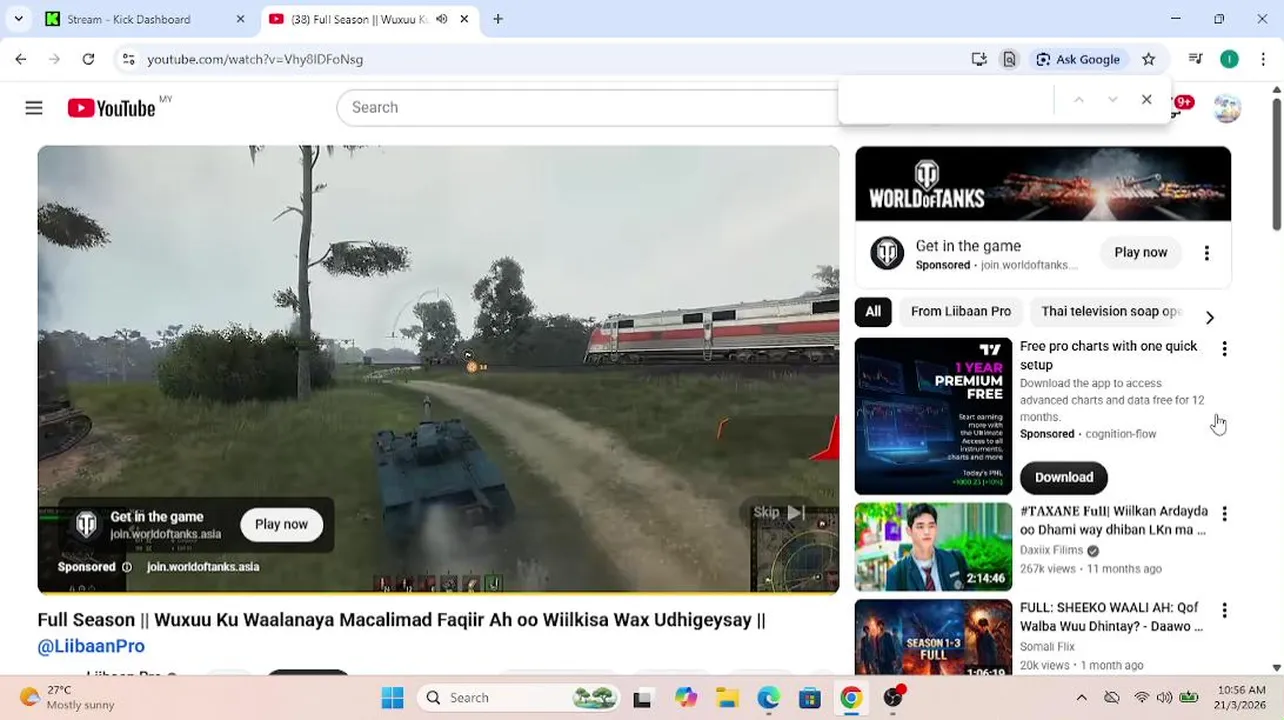Click the page vertical scrollbar thumb
This screenshot has height=720, width=1284.
1276,164
